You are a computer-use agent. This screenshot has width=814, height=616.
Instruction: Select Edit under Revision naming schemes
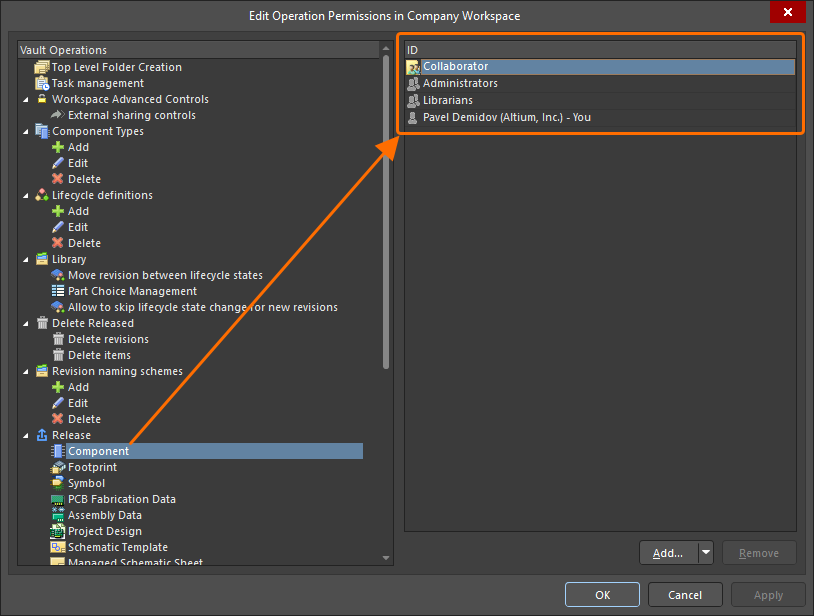[78, 403]
